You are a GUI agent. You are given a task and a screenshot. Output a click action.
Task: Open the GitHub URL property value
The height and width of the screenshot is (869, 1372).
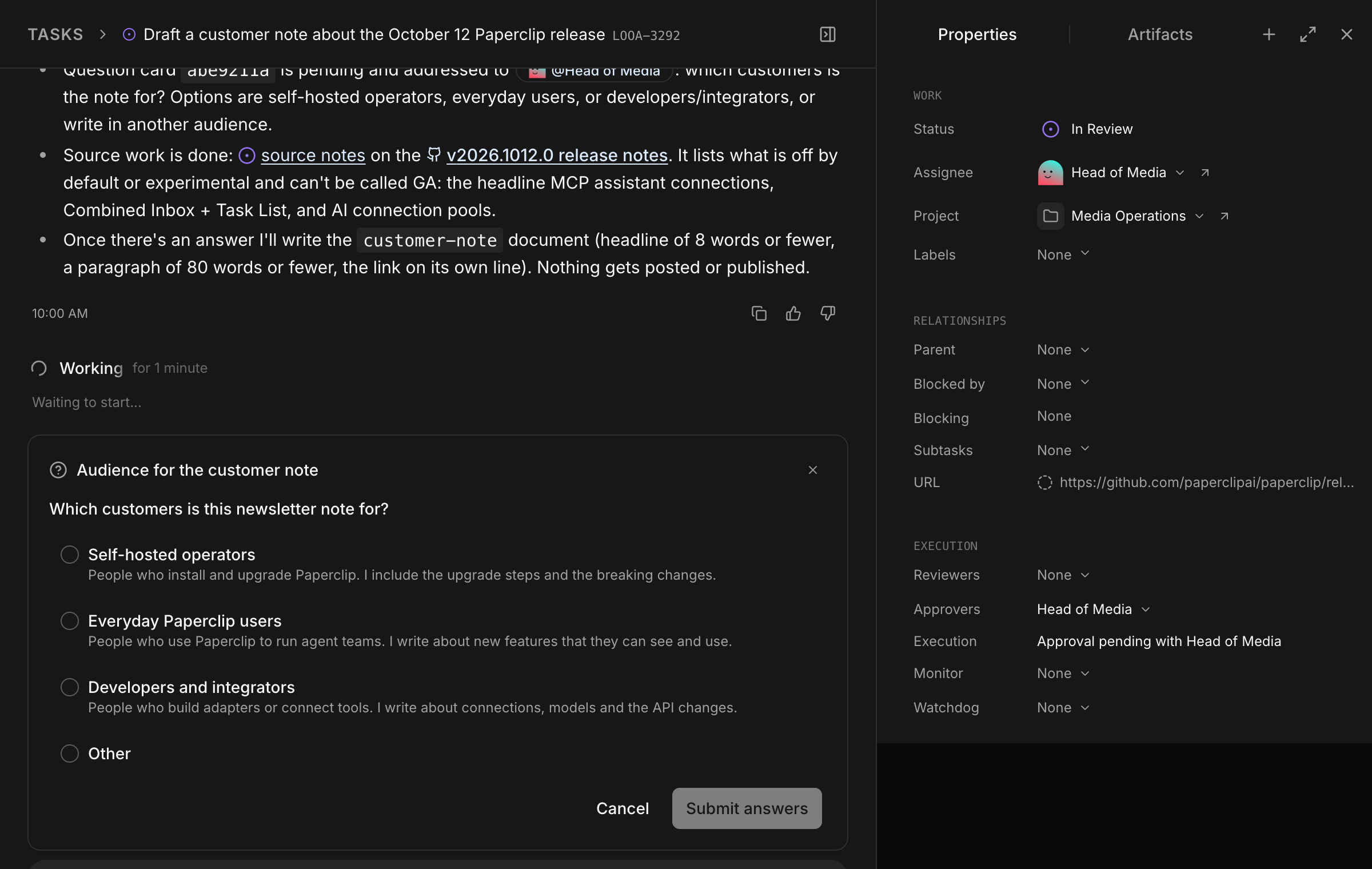point(1206,483)
